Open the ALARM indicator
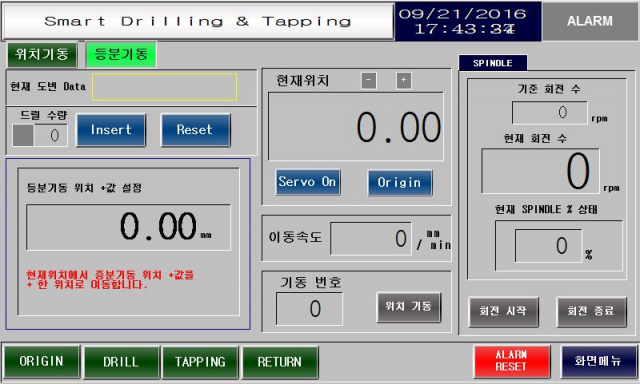Viewport: 640px width, 384px height. (589, 21)
